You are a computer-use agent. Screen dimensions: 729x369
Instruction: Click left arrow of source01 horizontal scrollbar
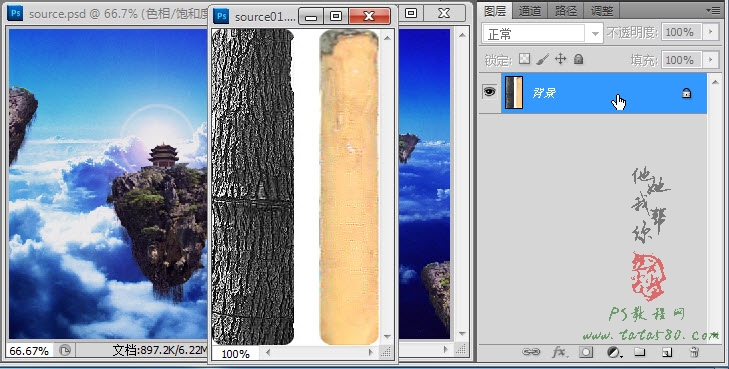268,353
